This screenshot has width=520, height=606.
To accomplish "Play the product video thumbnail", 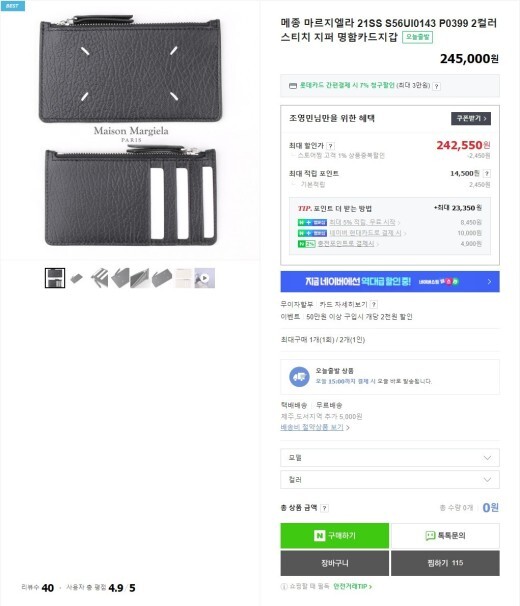I will [x=205, y=278].
